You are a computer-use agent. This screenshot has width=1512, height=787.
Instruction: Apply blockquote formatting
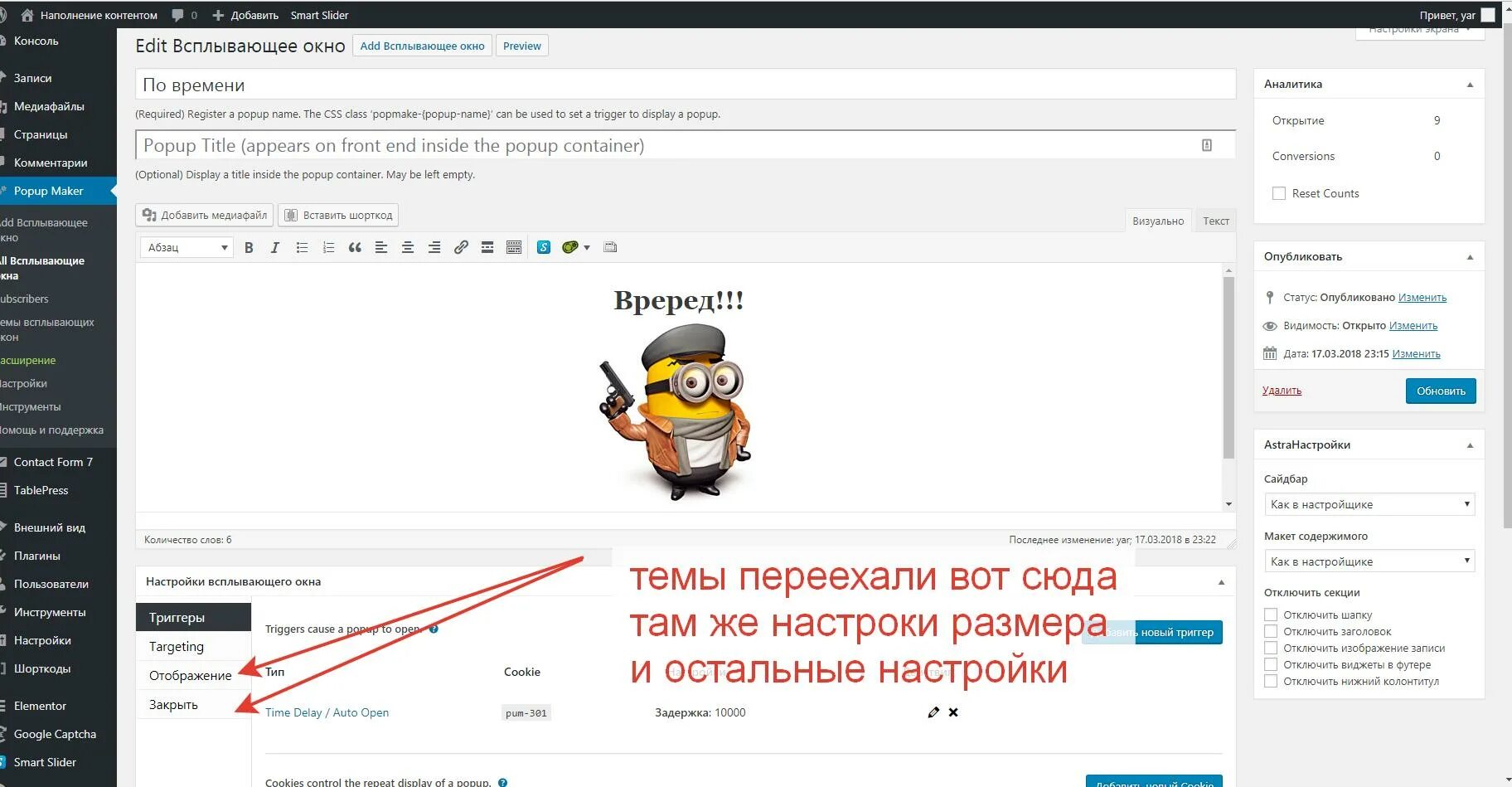(355, 247)
